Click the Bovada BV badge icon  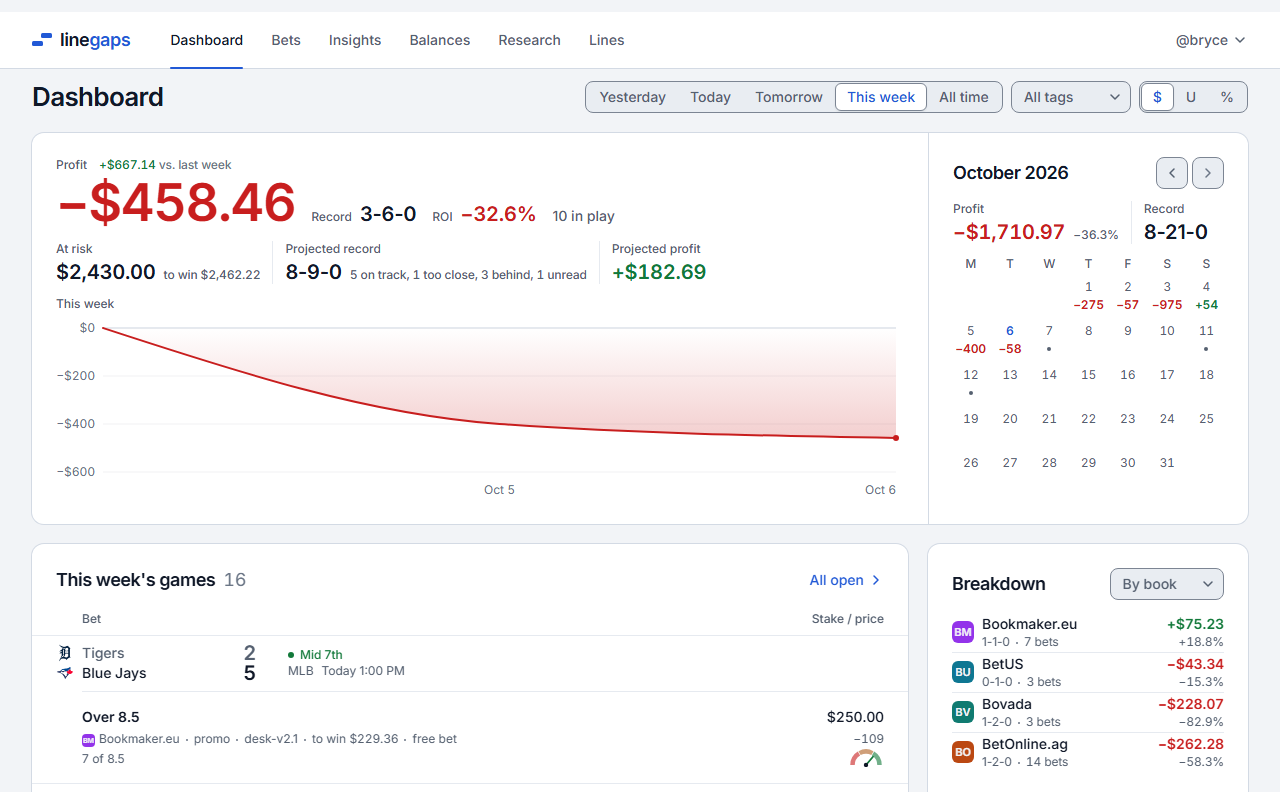pos(963,712)
